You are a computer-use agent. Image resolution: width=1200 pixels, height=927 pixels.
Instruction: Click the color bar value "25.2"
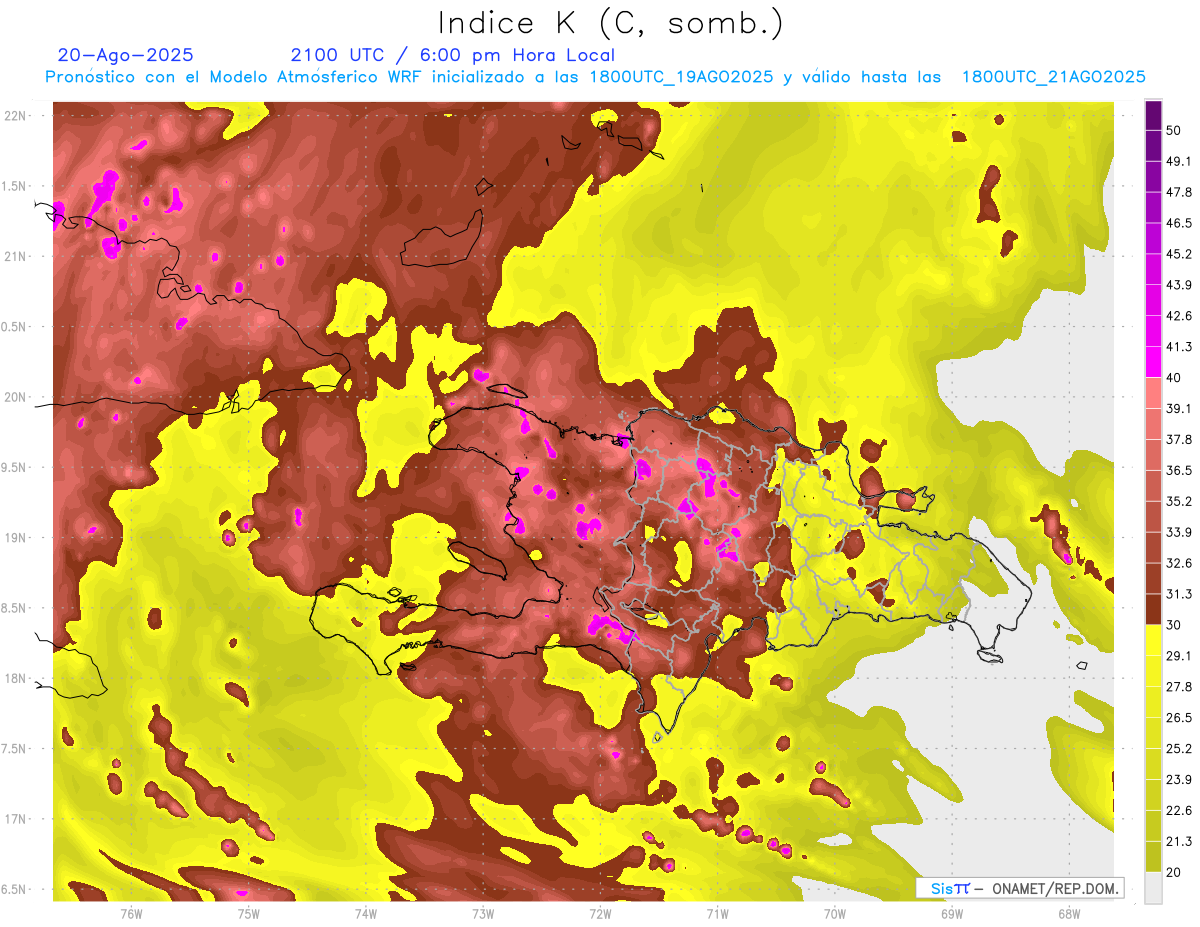[1179, 749]
